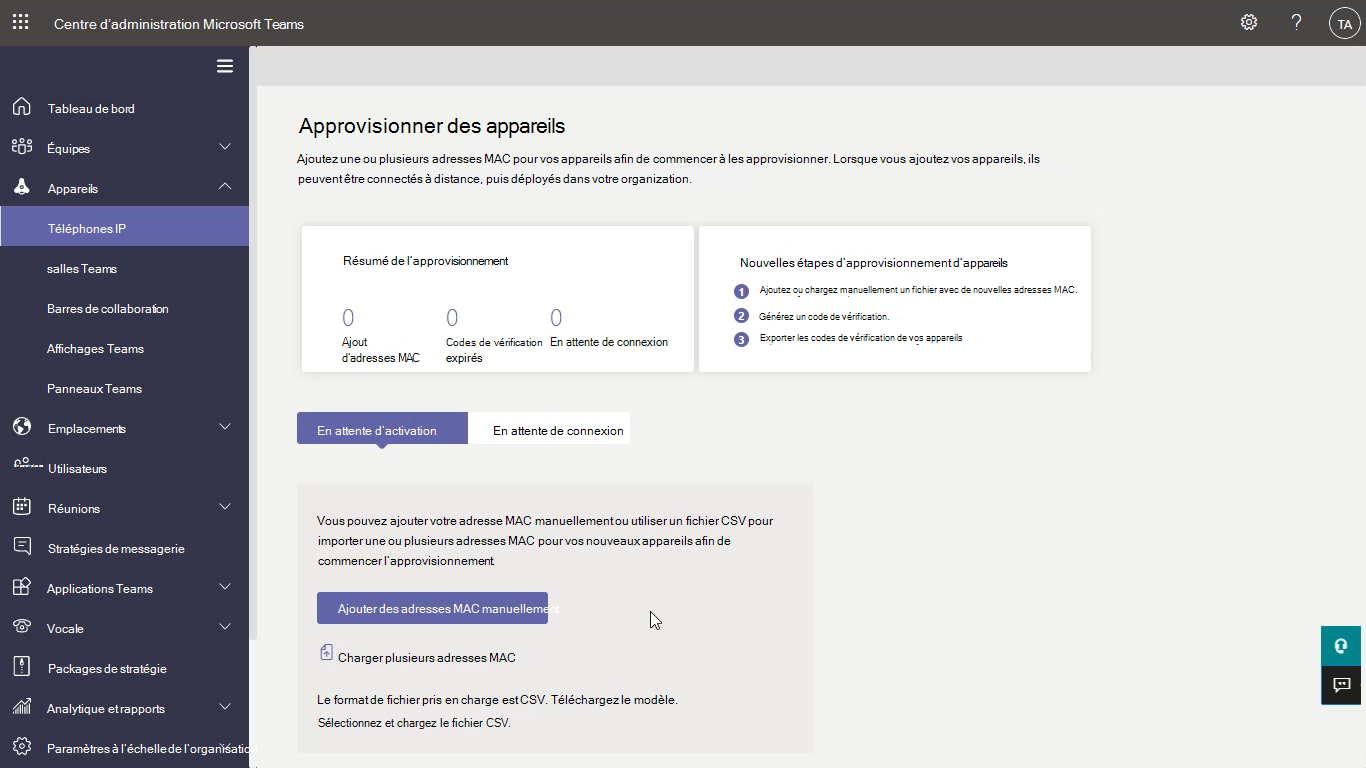Expand the Équipes section chevron

225,147
